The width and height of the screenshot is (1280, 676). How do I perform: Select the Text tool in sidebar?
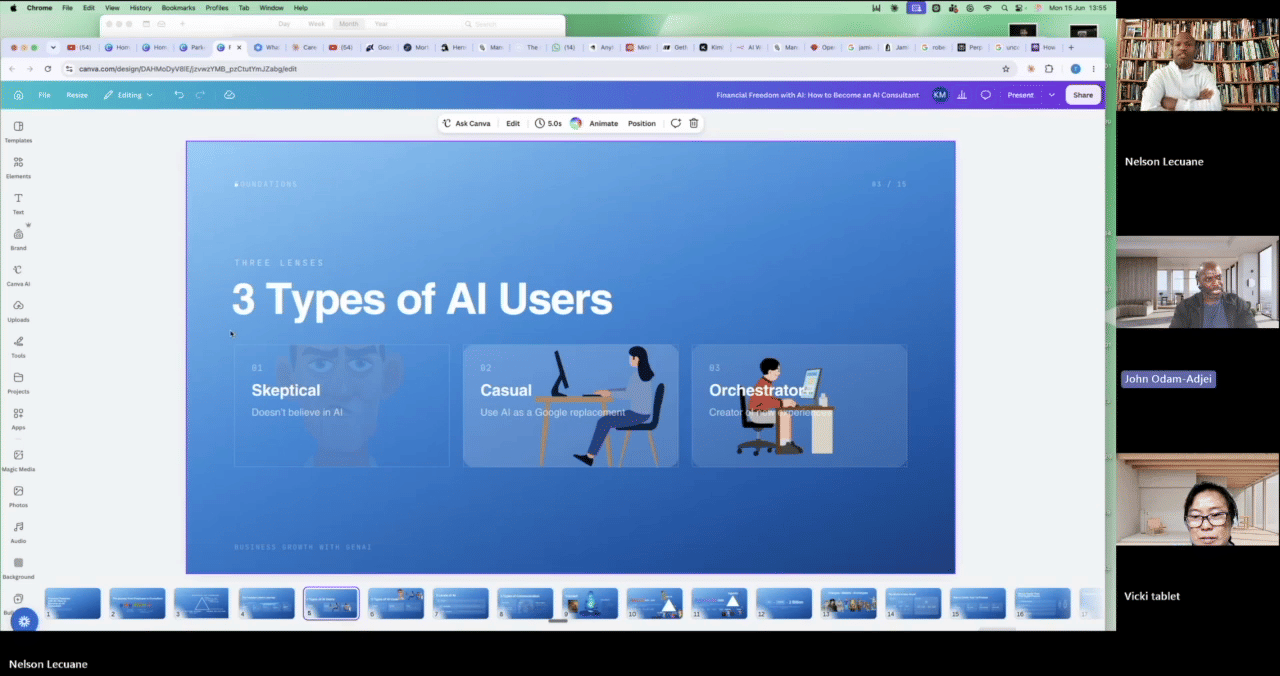(x=18, y=203)
